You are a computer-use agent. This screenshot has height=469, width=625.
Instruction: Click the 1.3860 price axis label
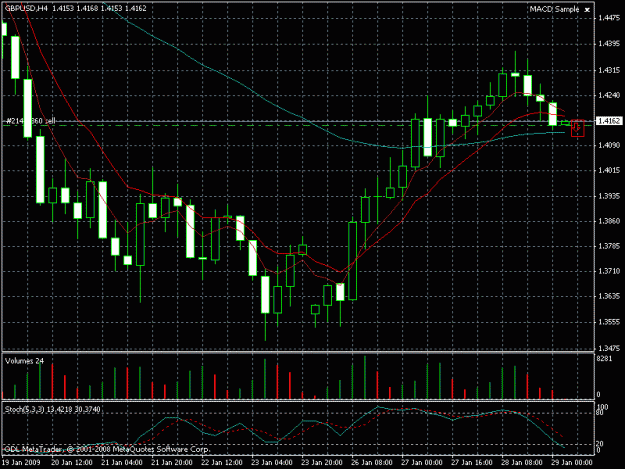609,221
